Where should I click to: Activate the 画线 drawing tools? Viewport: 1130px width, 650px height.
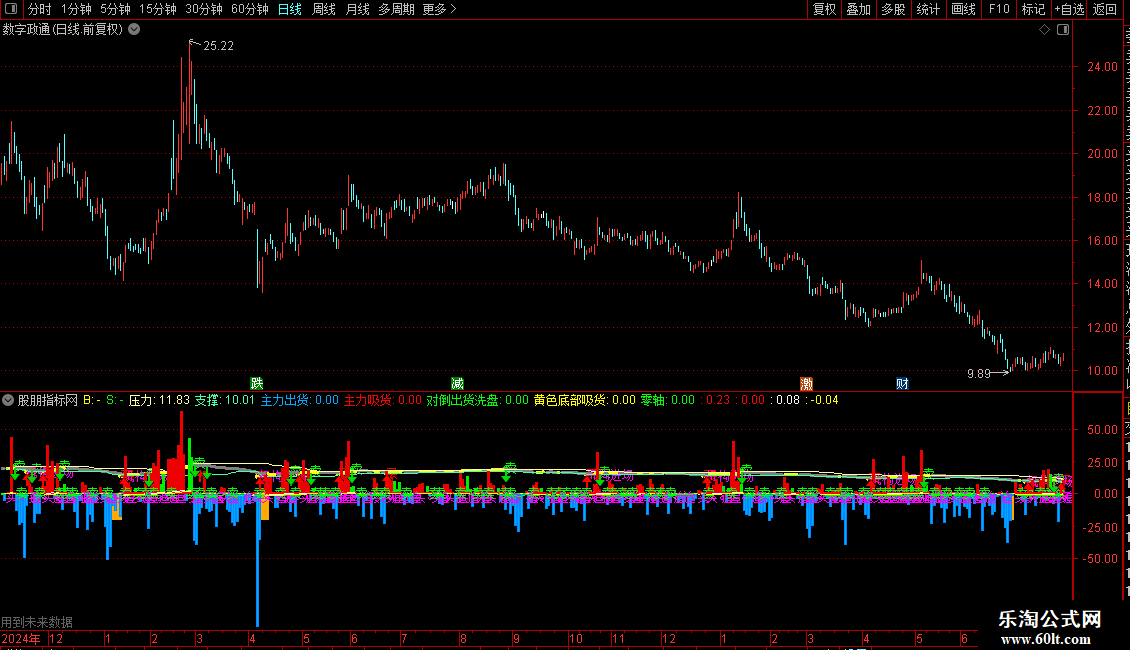pos(963,9)
